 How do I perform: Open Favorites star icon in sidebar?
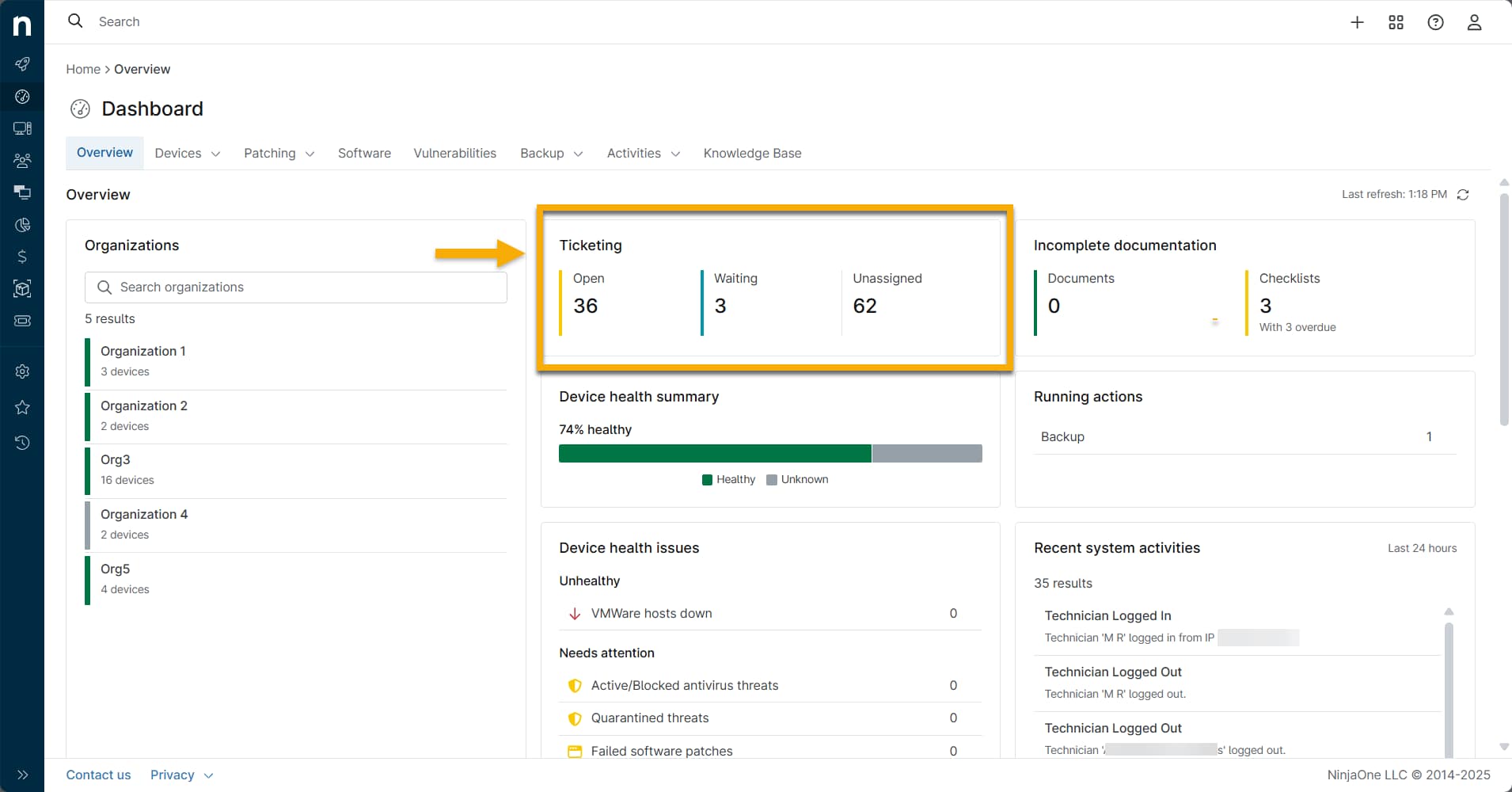tap(22, 407)
